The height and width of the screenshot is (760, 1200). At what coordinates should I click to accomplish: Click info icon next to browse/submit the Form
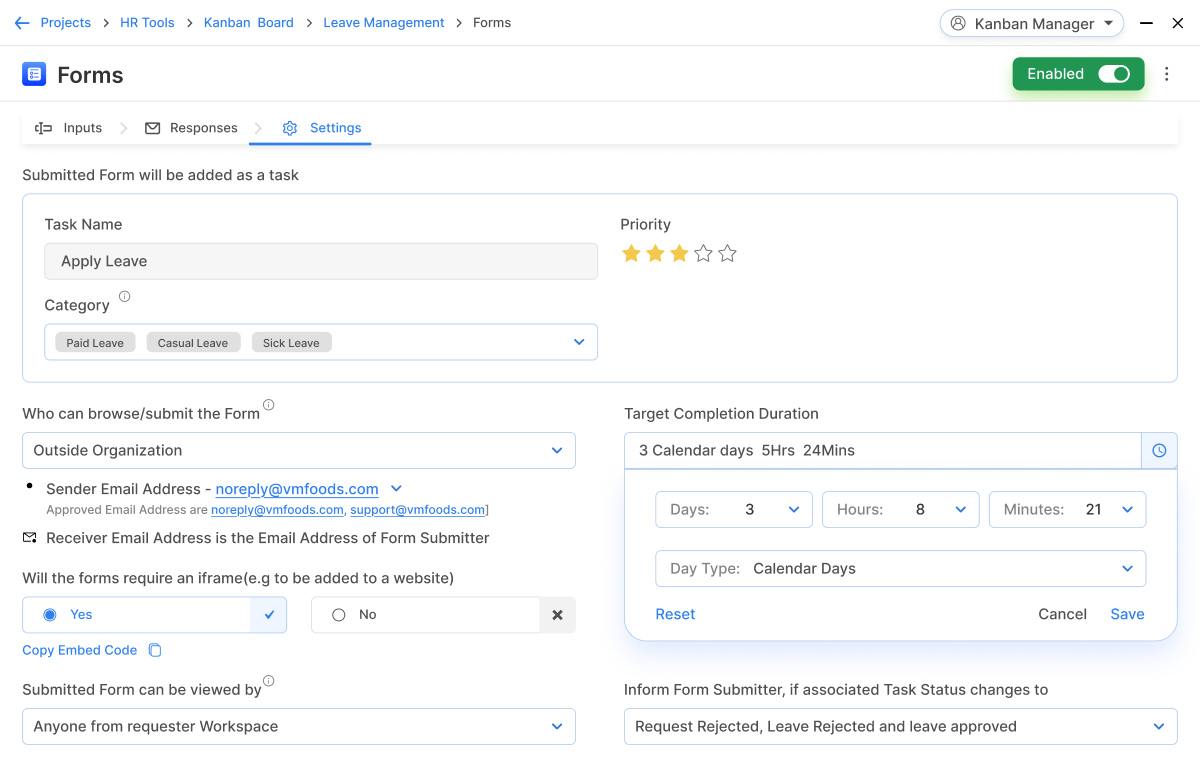(268, 406)
